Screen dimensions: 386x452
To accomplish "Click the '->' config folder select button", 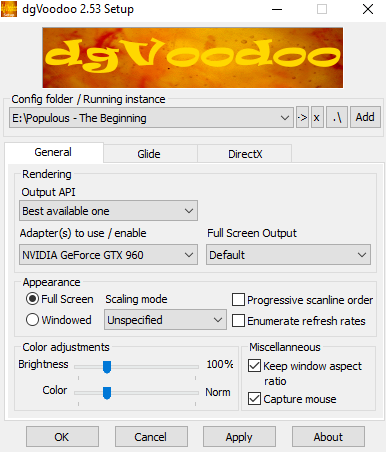I will tap(302, 117).
